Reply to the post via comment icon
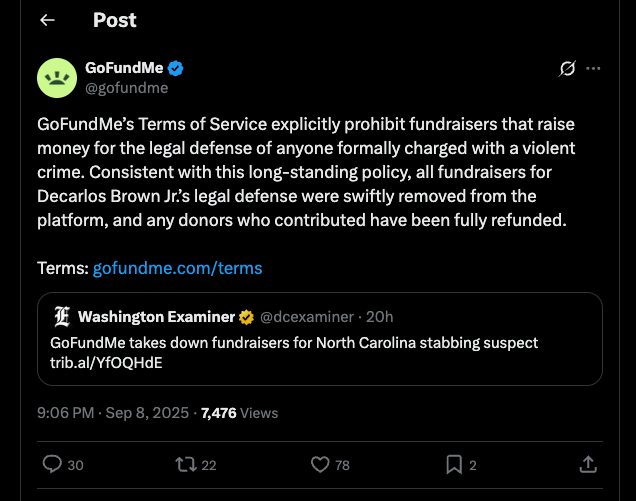 click(52, 464)
